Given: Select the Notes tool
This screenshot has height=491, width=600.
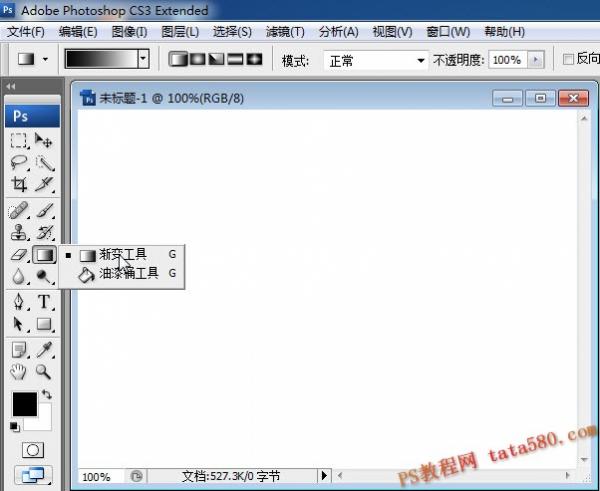Looking at the screenshot, I should pos(18,349).
